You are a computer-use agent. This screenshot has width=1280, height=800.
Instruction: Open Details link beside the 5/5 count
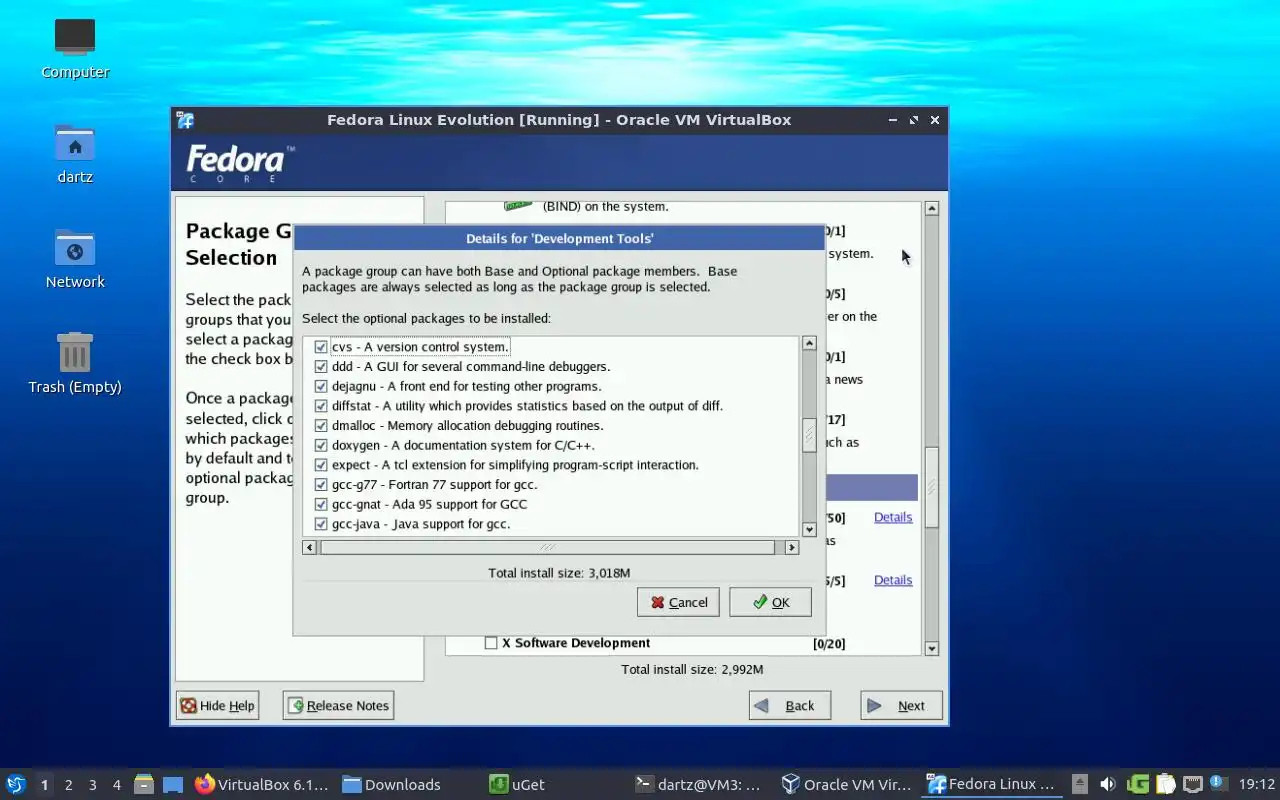(x=893, y=580)
